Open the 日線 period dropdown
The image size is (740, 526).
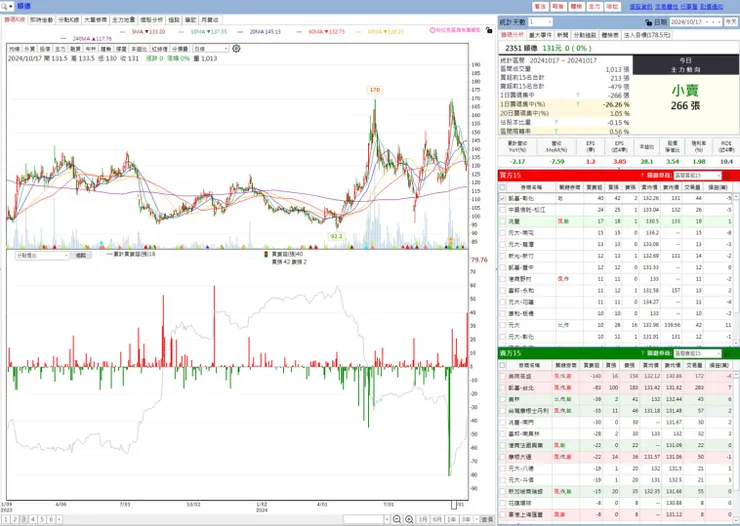point(211,49)
